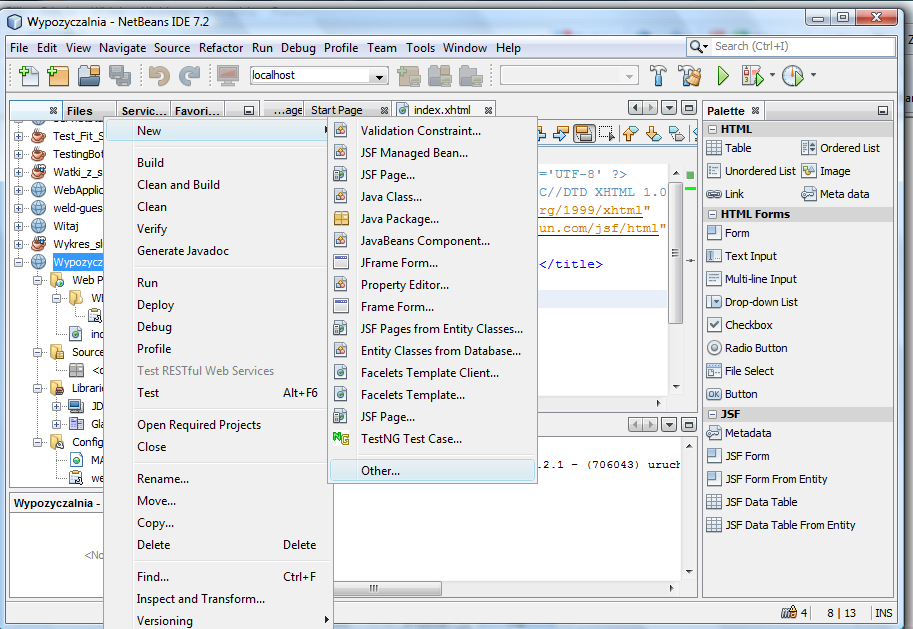Open the Profile Project dropdown arrow
Screen dimensions: 913x629
[813, 75]
